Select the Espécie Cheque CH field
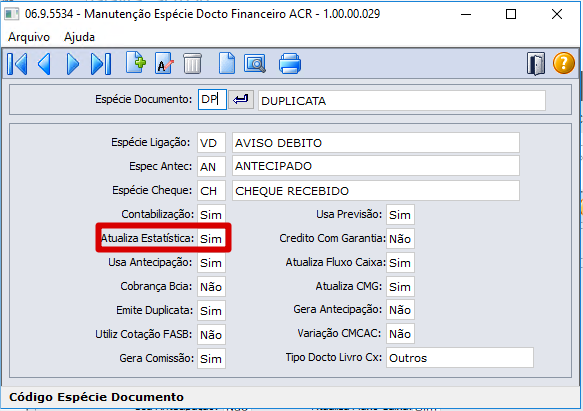 coord(211,191)
